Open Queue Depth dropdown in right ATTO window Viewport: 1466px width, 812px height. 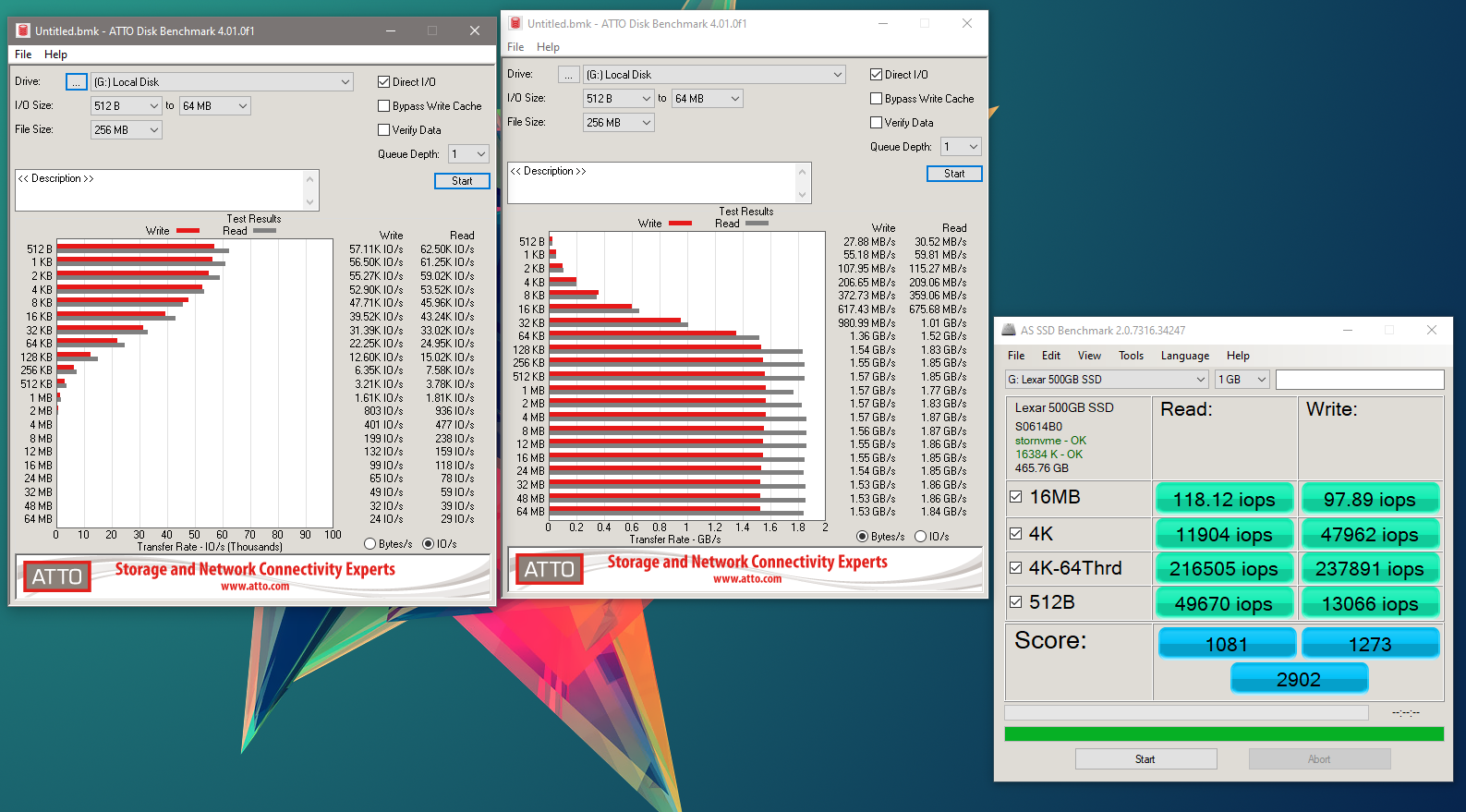(961, 147)
